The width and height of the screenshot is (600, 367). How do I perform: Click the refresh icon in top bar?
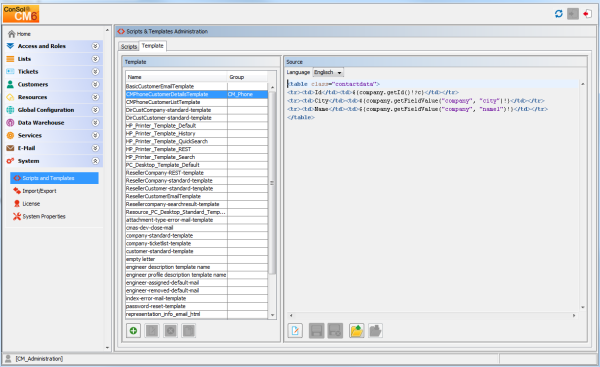559,14
